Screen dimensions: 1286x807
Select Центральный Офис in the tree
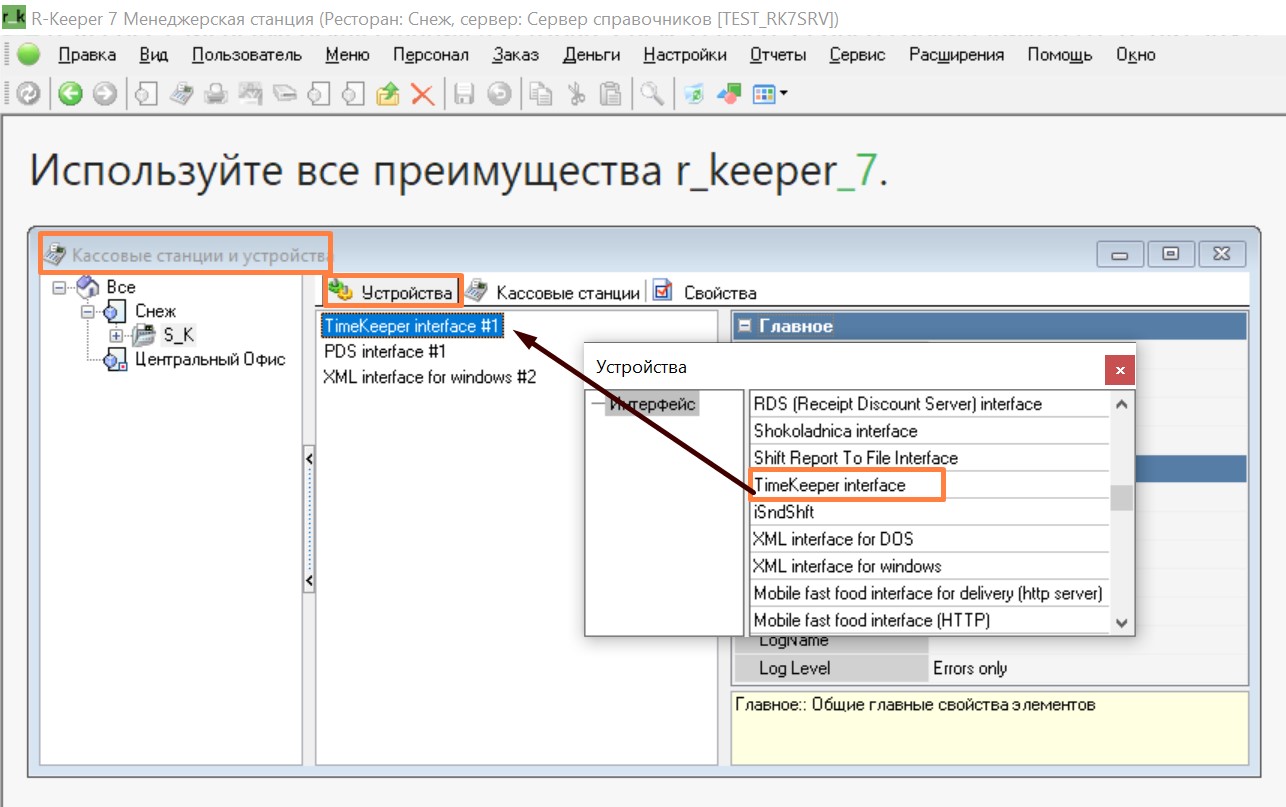coord(210,359)
